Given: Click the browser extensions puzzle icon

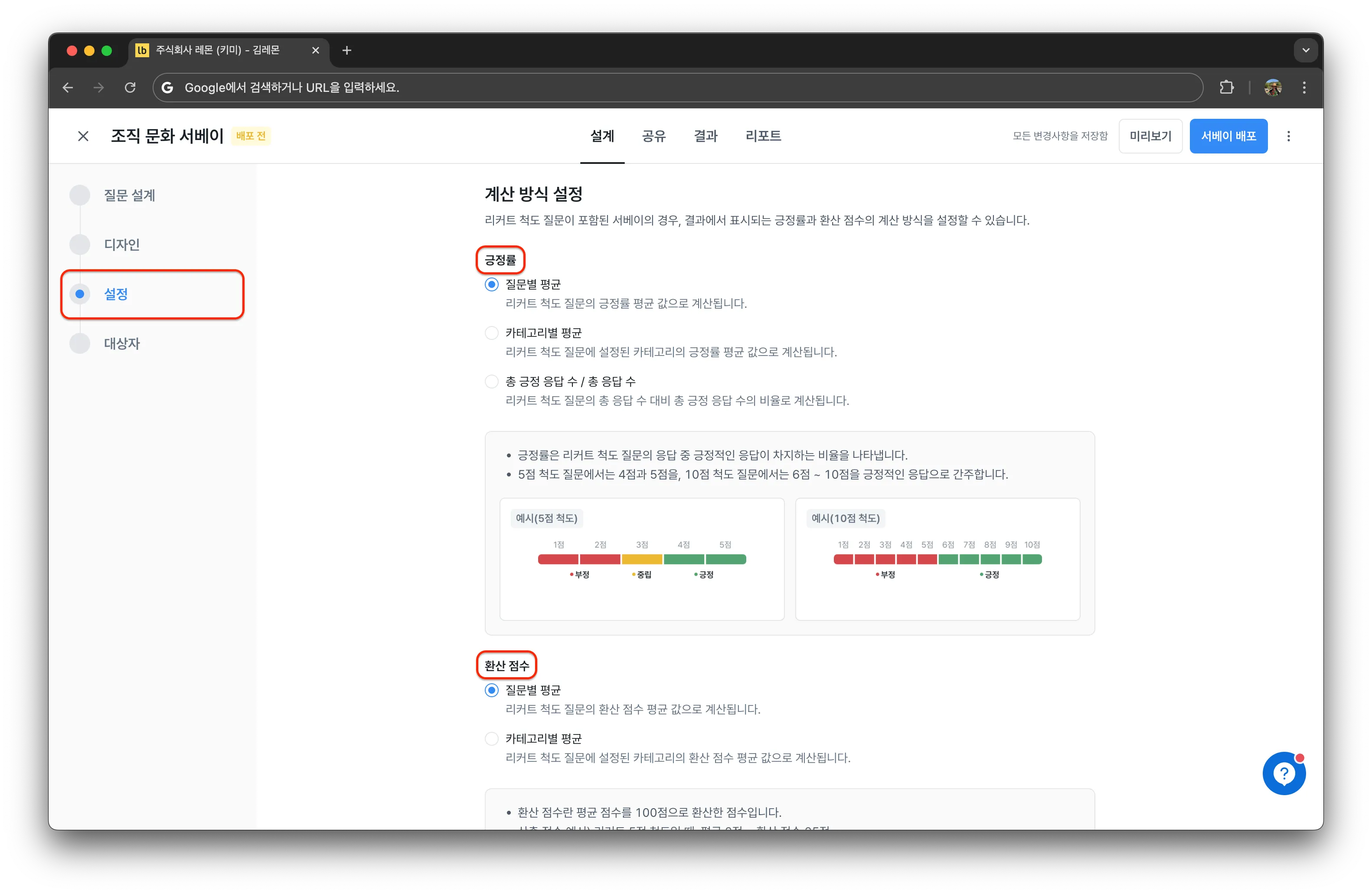Looking at the screenshot, I should point(1227,88).
